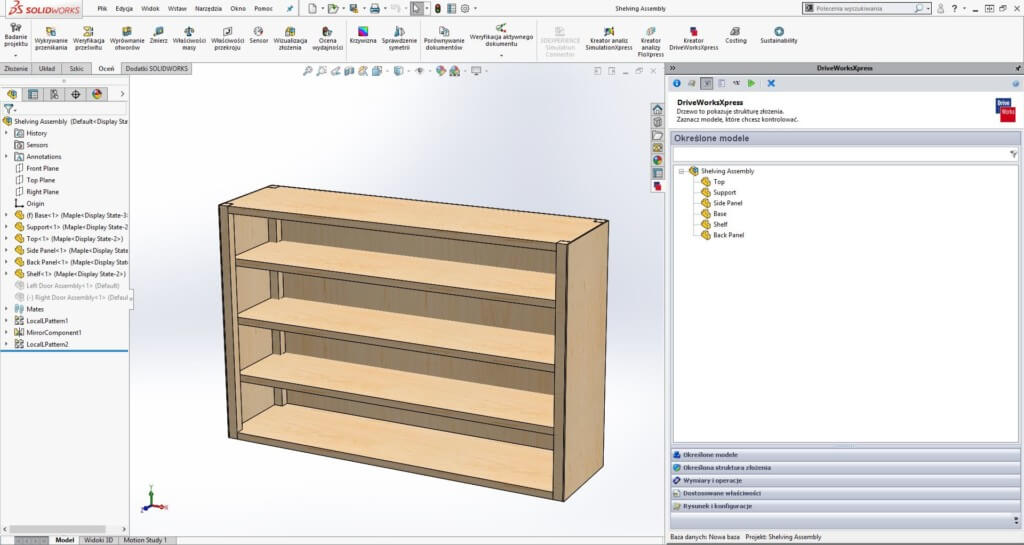The width and height of the screenshot is (1024, 545).
Task: Close DriveWorksXpress with blue X icon
Action: point(771,84)
